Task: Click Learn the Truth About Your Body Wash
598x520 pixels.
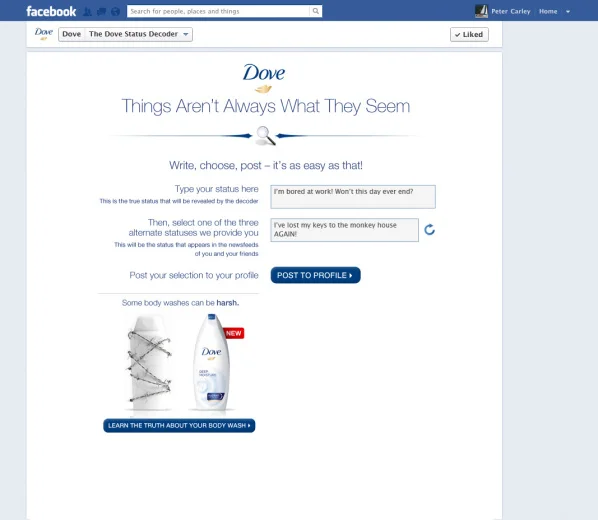Action: pyautogui.click(x=179, y=425)
